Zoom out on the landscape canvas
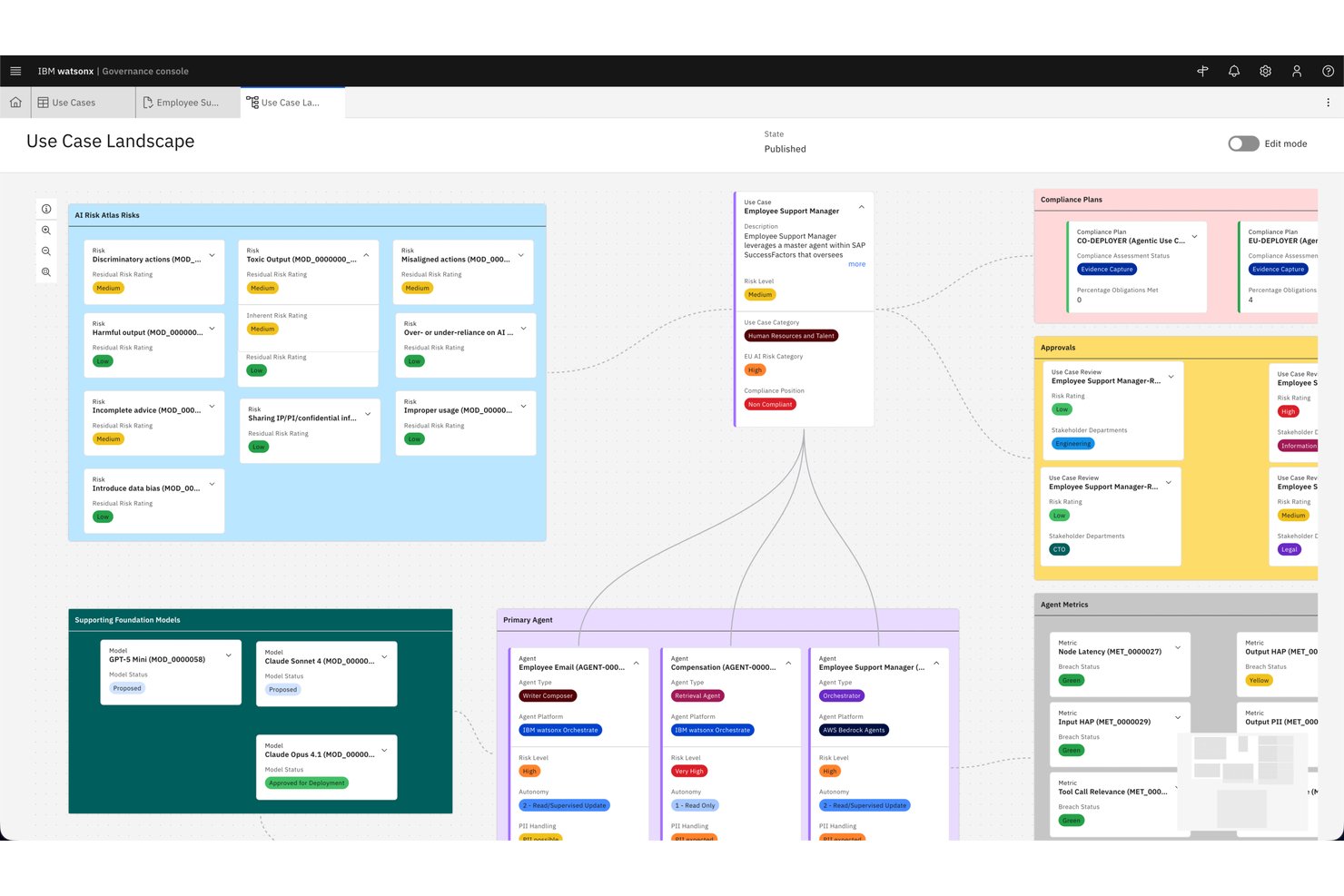Image resolution: width=1344 pixels, height=896 pixels. 46,251
